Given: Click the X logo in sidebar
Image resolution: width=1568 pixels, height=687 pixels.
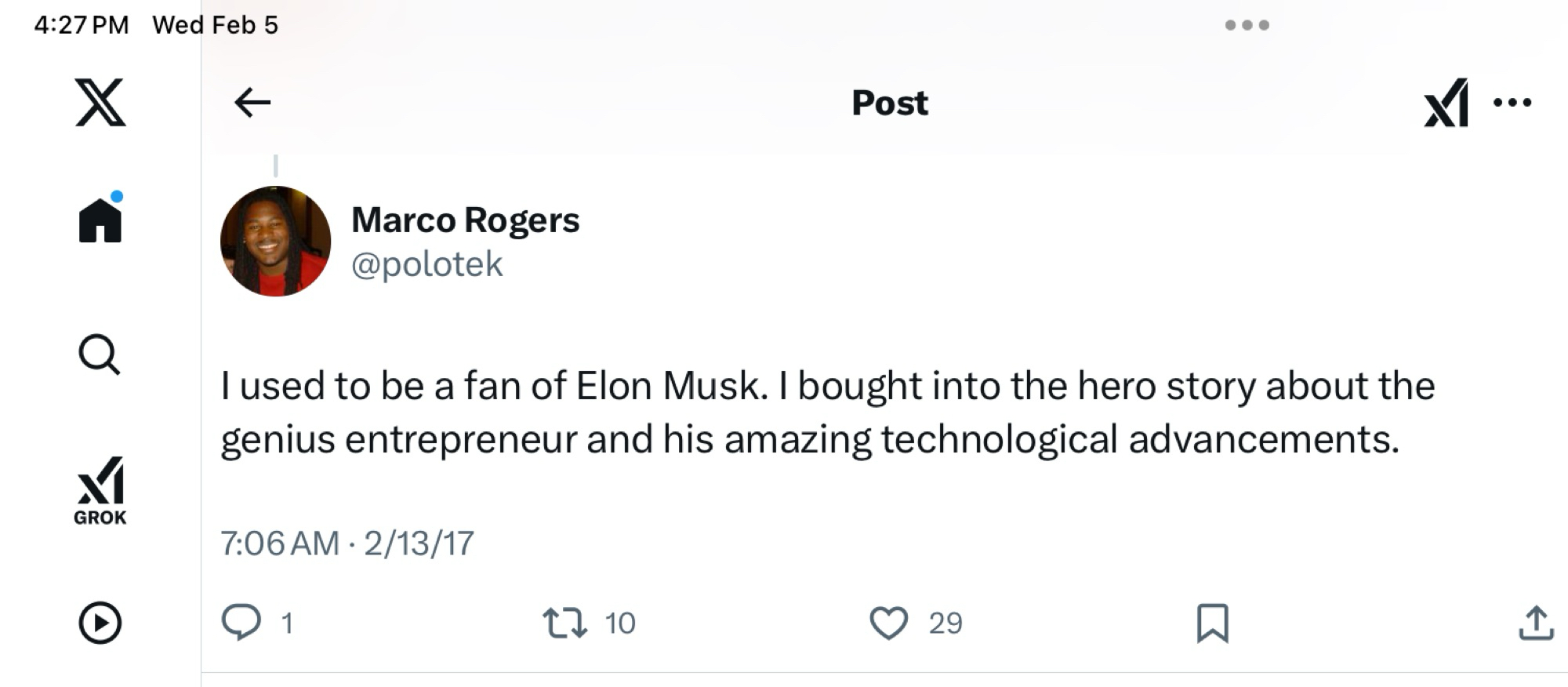Looking at the screenshot, I should click(100, 103).
